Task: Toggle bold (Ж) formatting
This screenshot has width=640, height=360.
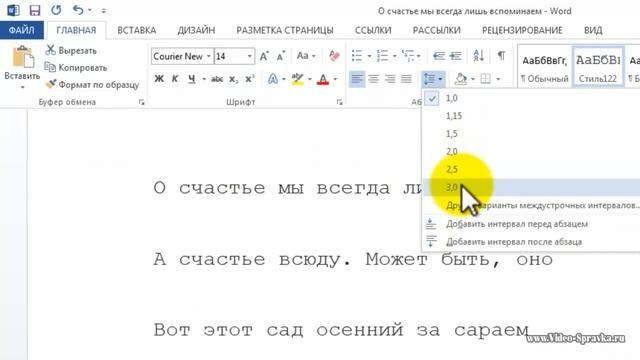Action: tap(159, 79)
